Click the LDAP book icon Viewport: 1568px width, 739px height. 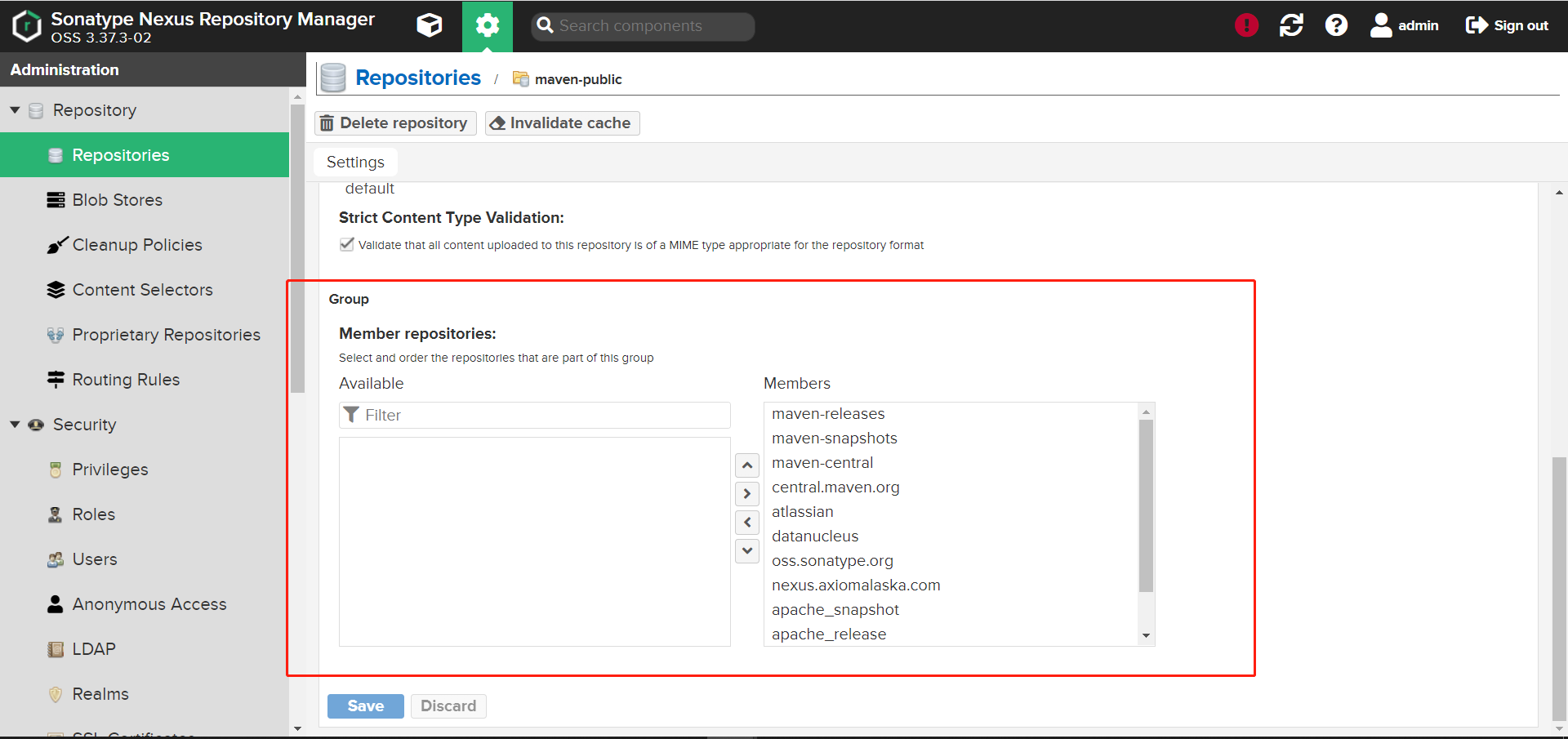(x=56, y=649)
